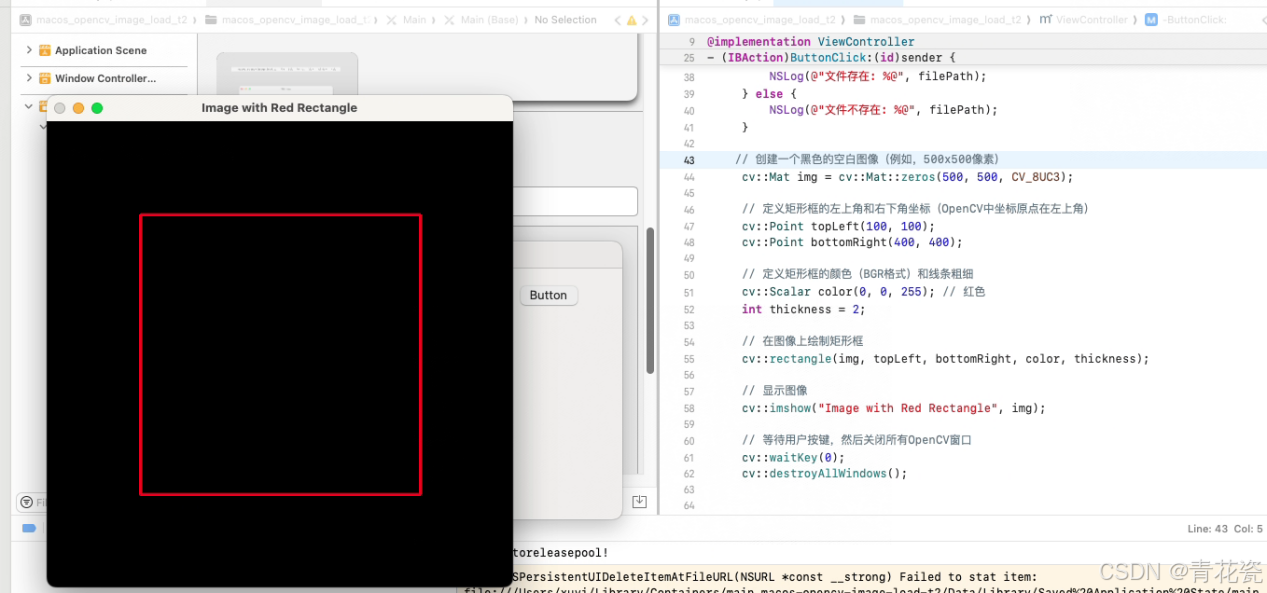Open the Main storyboard breadcrumb
1267x593 pixels.
407,20
